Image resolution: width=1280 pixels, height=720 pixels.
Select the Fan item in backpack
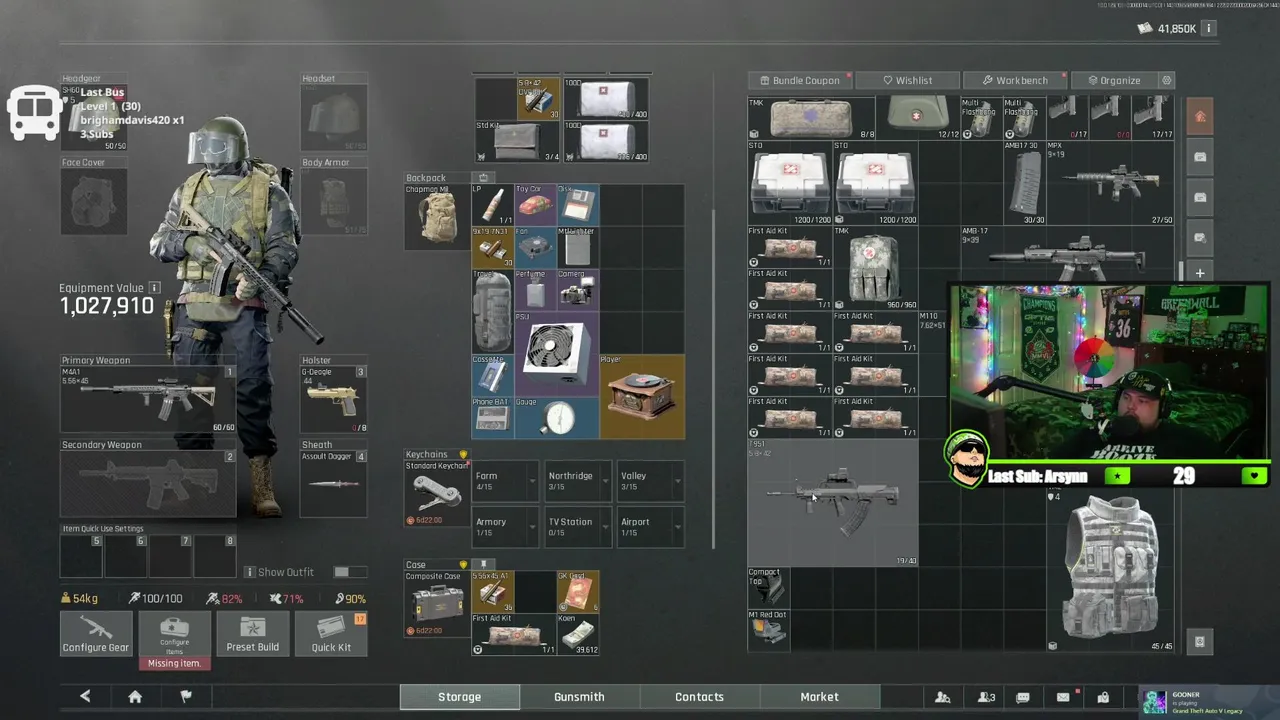(535, 248)
